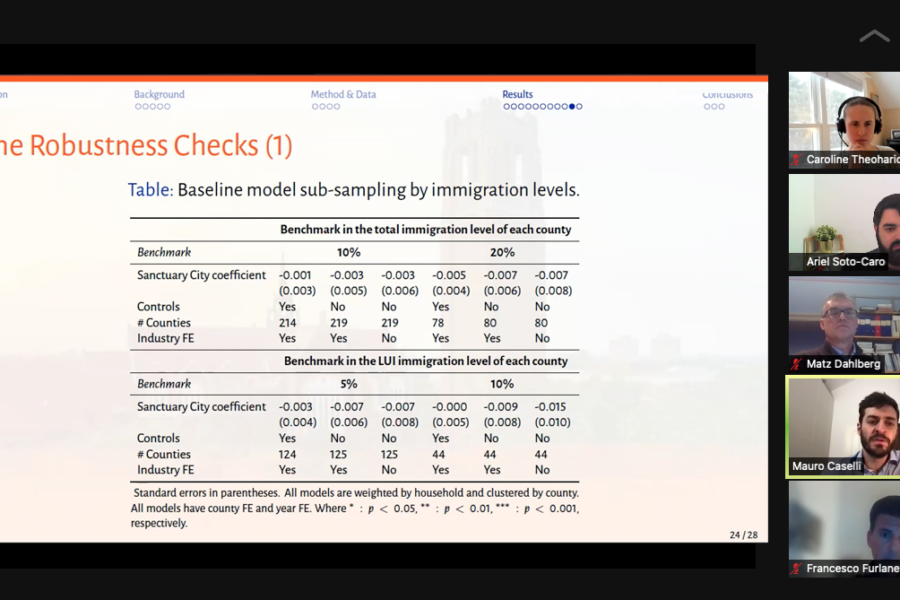Click the first dot under Results

point(506,106)
